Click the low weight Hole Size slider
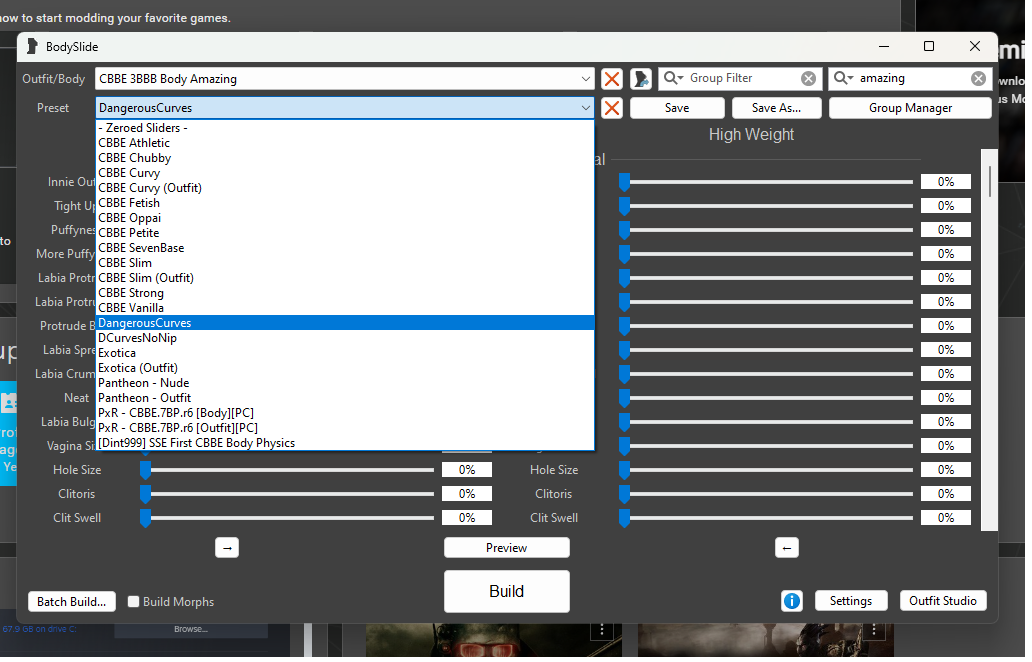The image size is (1032, 662). [290, 470]
